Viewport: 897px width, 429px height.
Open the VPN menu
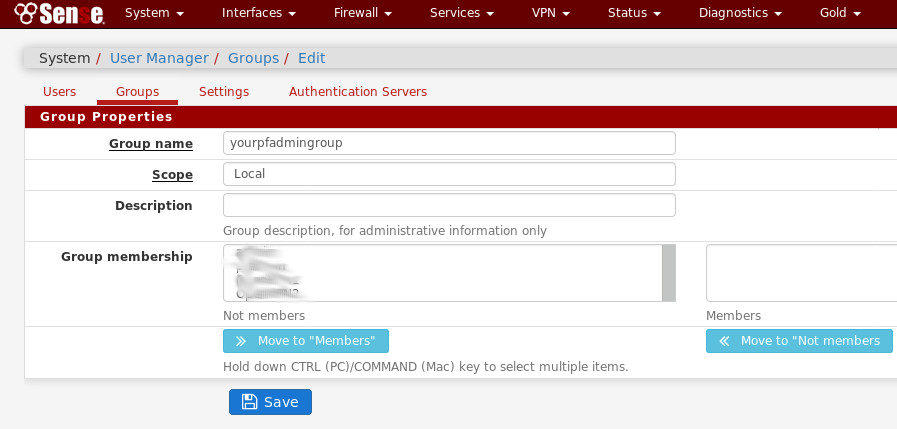(551, 14)
